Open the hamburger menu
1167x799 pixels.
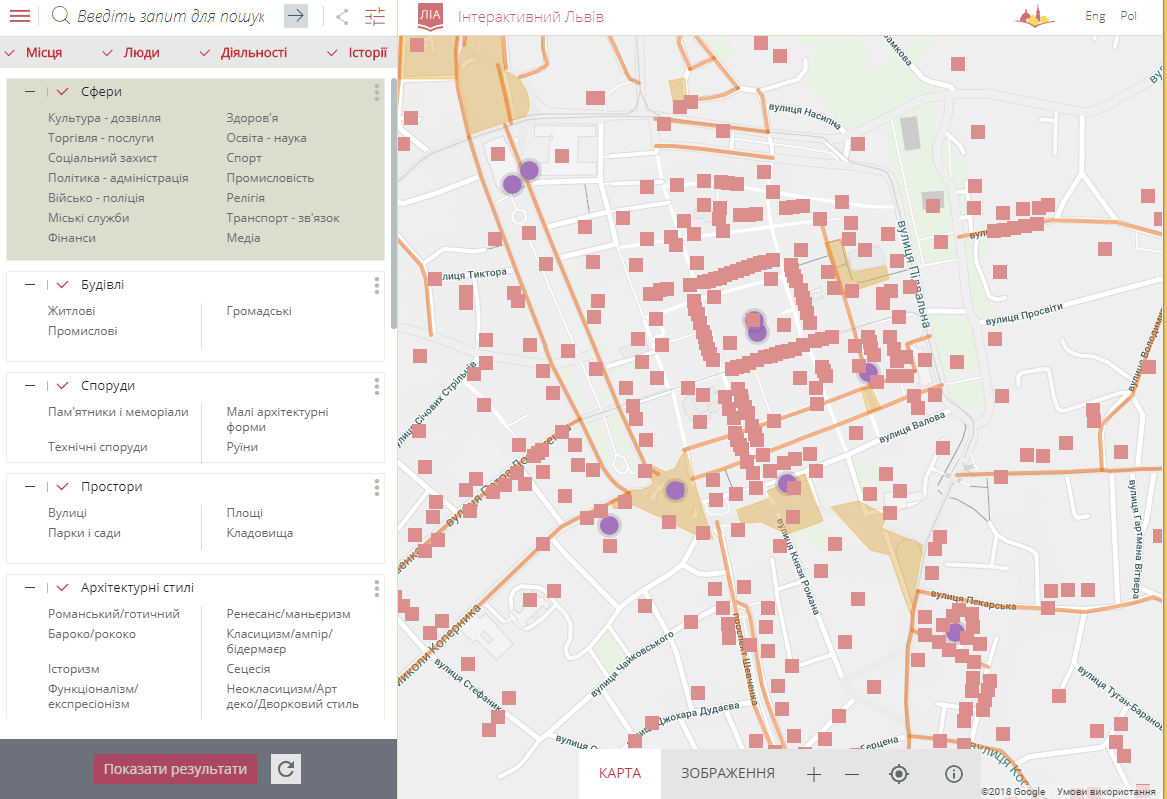tap(19, 16)
